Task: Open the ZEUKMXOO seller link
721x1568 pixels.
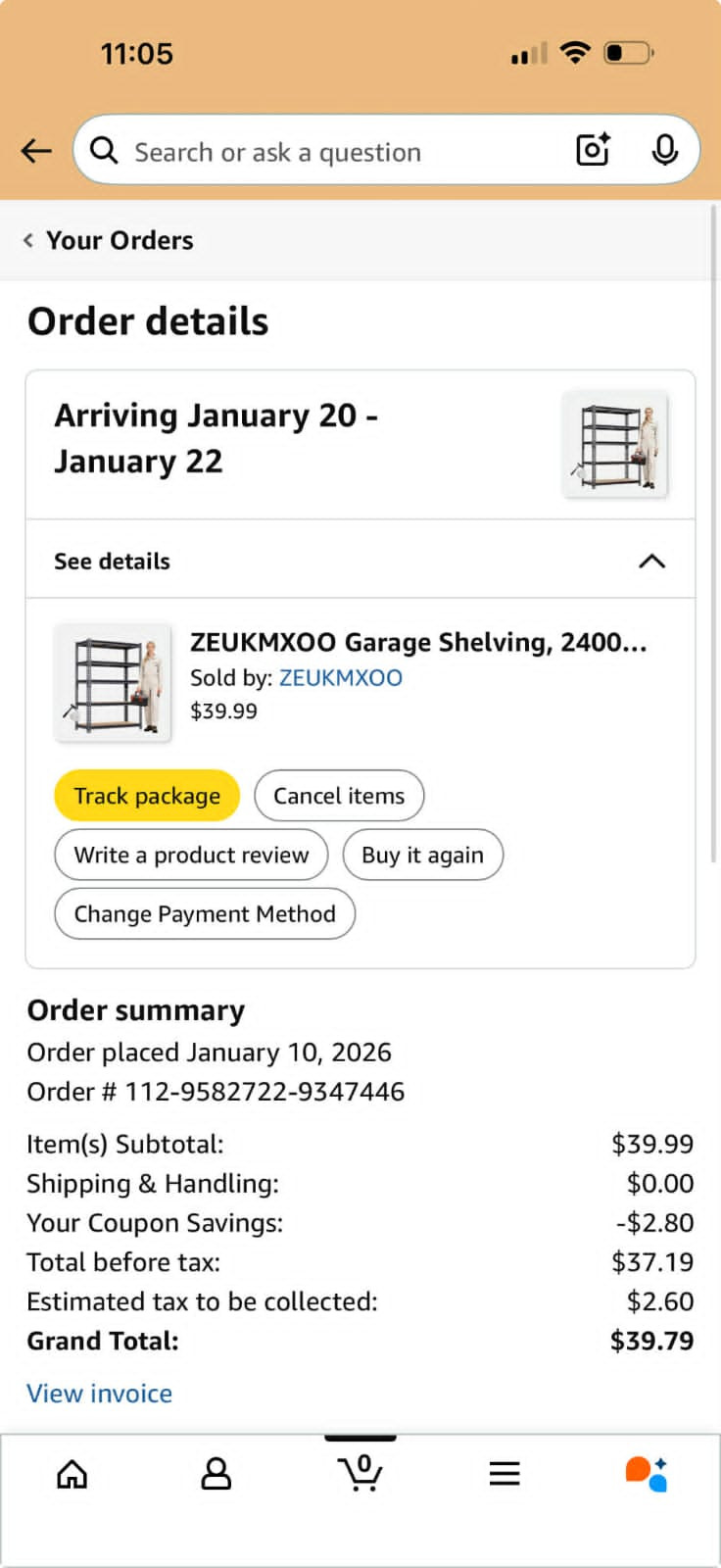Action: click(x=340, y=678)
